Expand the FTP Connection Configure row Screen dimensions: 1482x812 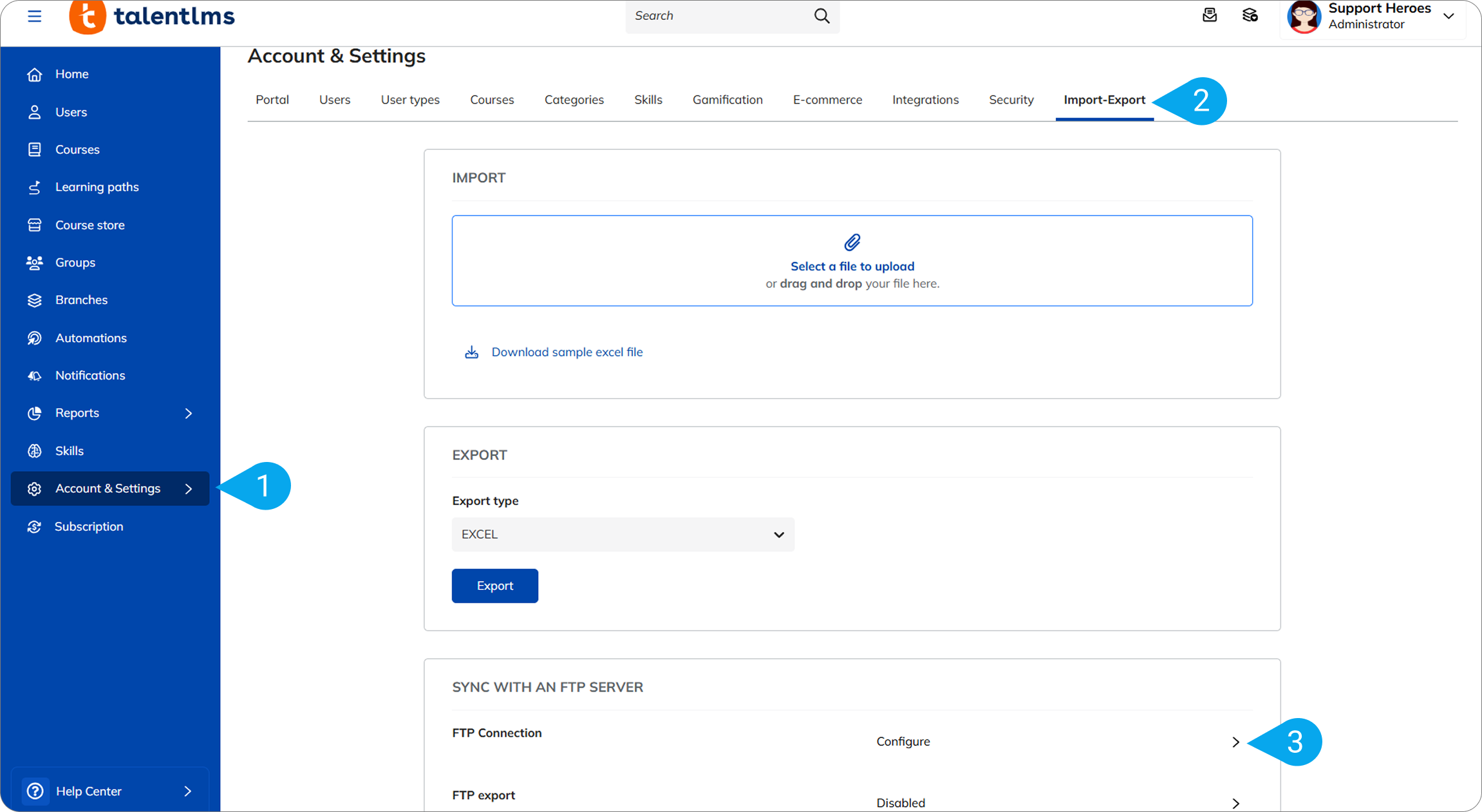click(x=1235, y=742)
